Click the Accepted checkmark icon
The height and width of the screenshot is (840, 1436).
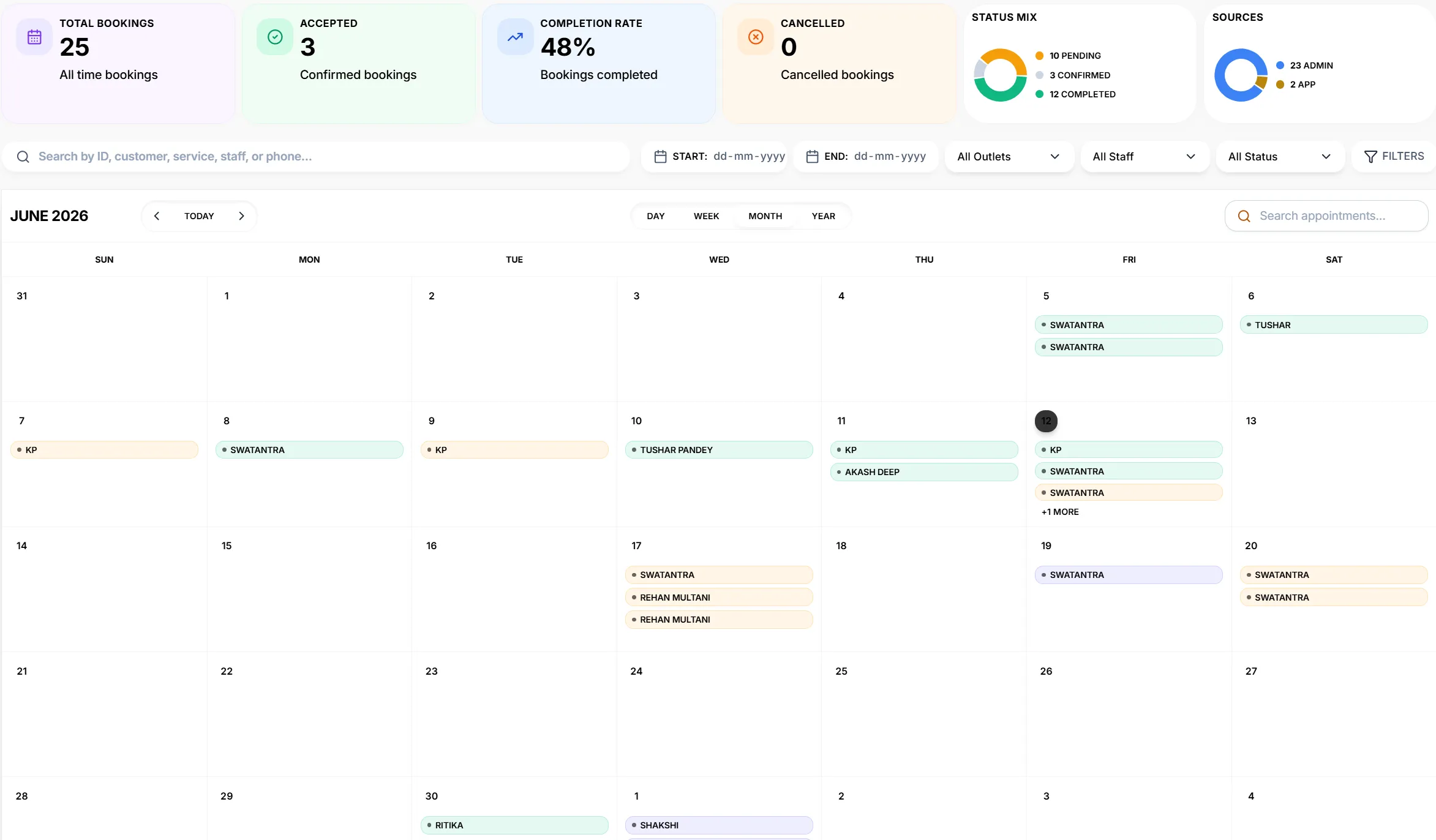pyautogui.click(x=275, y=37)
